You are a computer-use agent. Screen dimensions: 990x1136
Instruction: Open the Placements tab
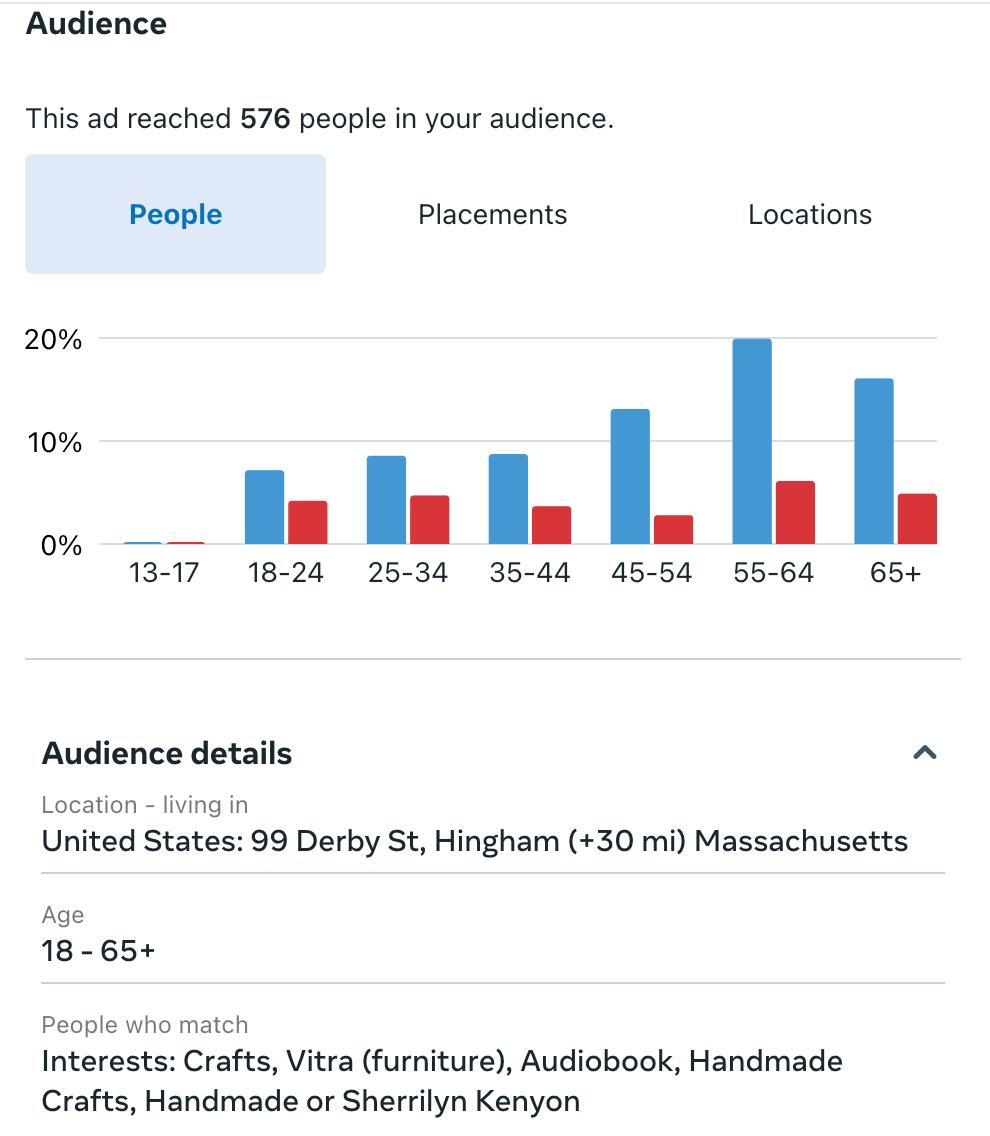point(492,214)
